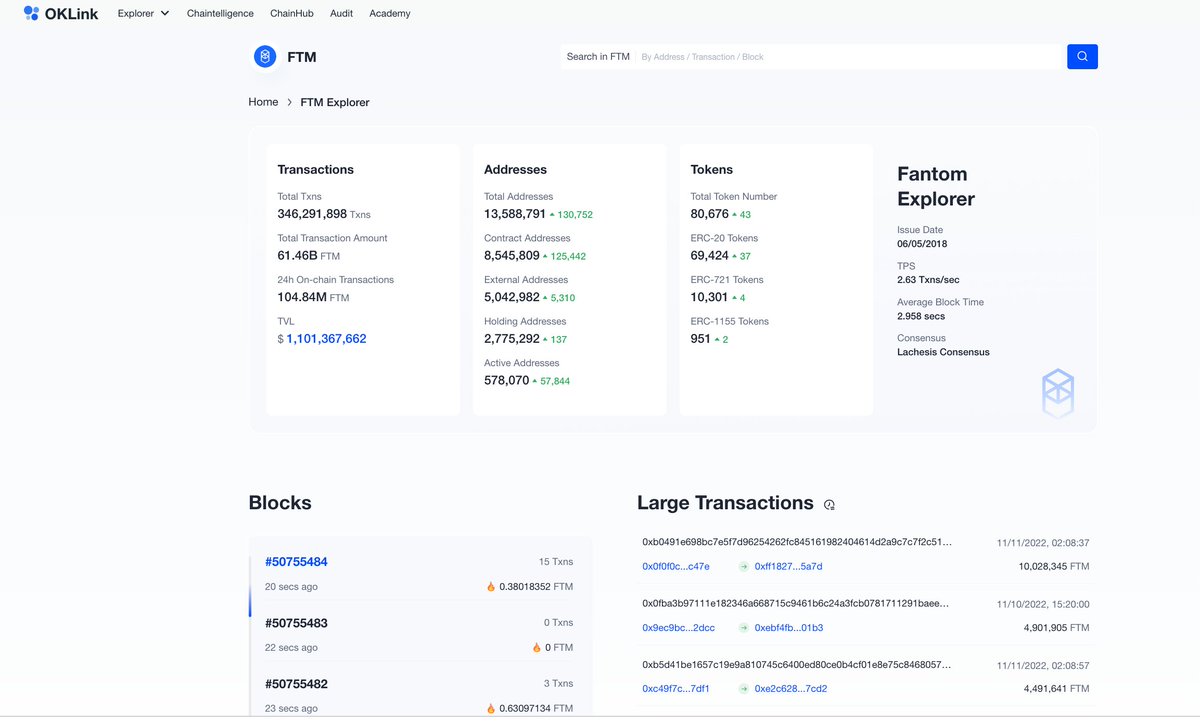This screenshot has width=1200, height=721.
Task: Select the FTM chain logo icon
Action: coord(265,57)
